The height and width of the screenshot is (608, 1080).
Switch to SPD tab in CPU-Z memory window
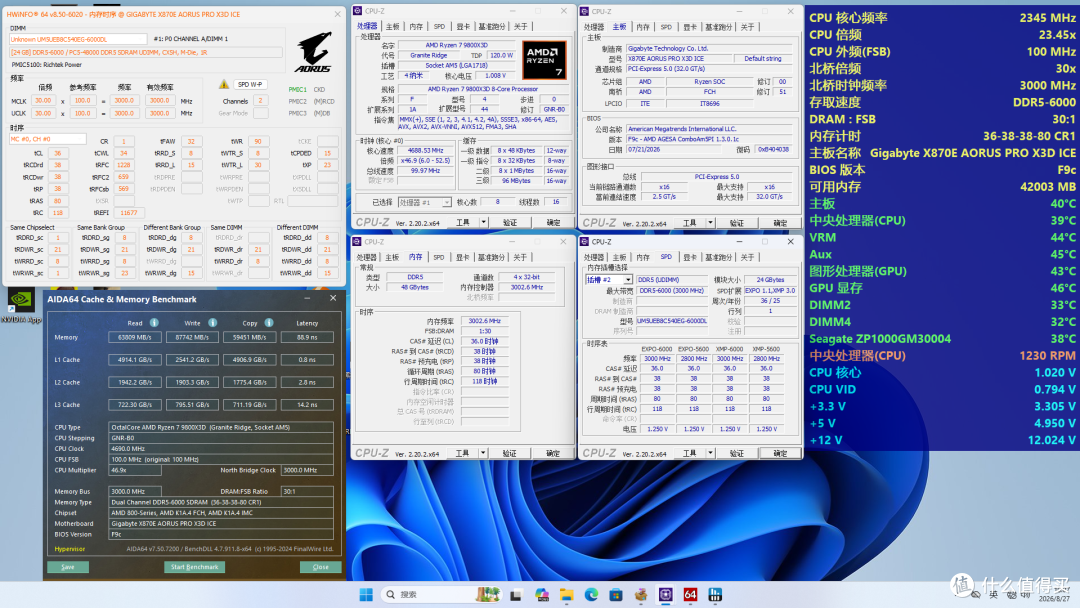click(x=439, y=258)
